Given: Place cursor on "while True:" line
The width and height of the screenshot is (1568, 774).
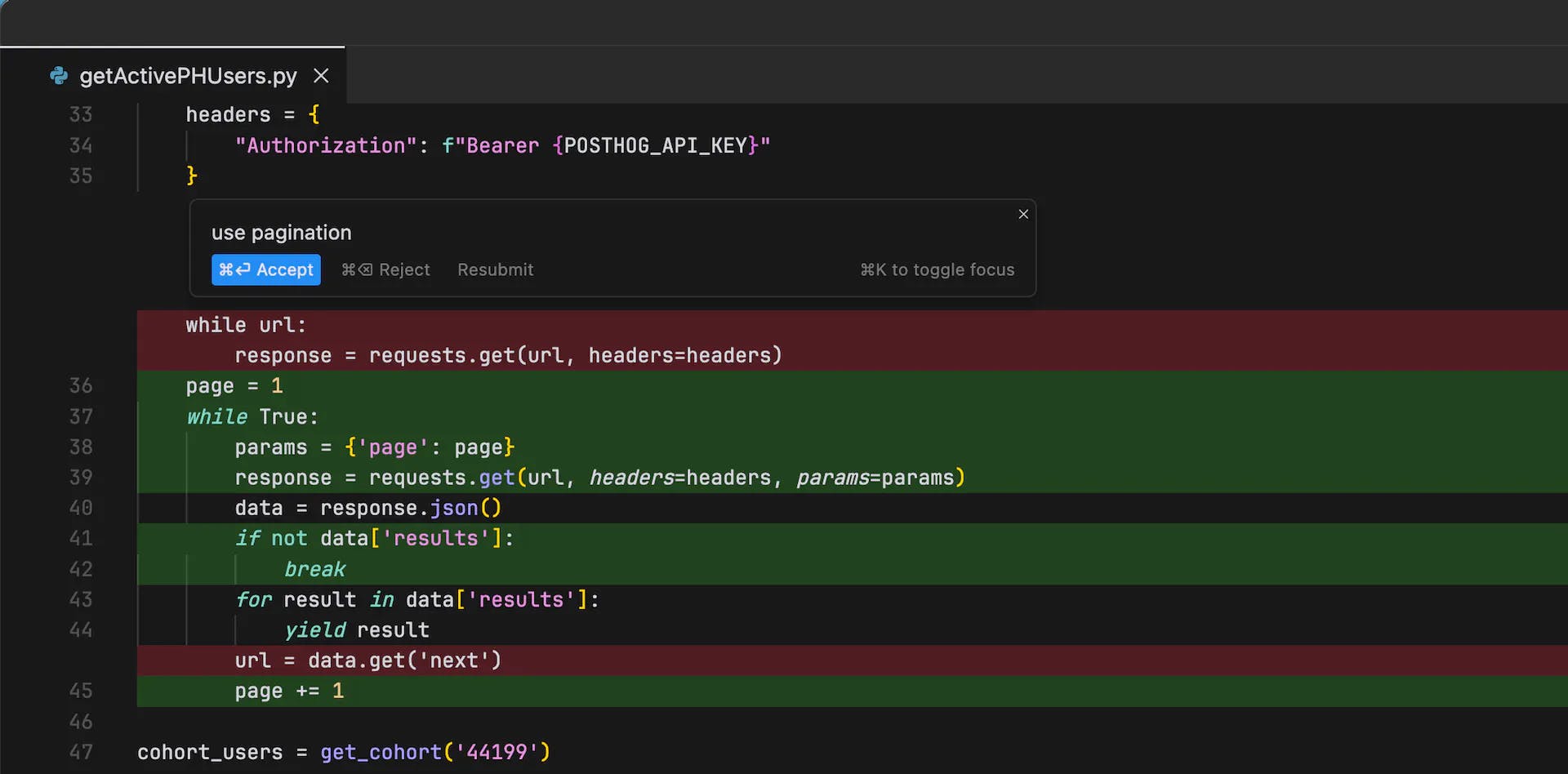Looking at the screenshot, I should point(252,416).
